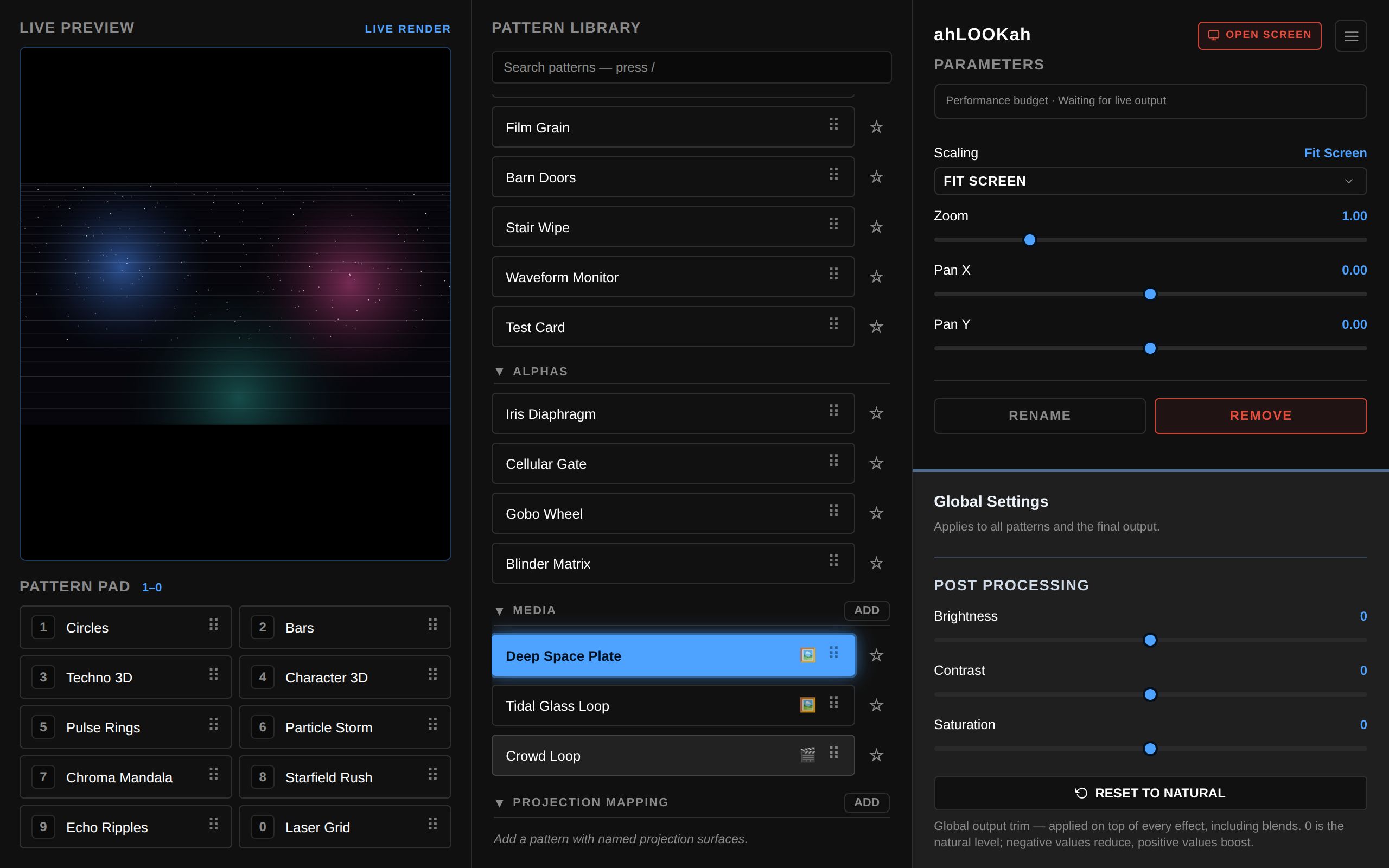The image size is (1389, 868).
Task: Click Cellular Gate drag handle
Action: 833,461
